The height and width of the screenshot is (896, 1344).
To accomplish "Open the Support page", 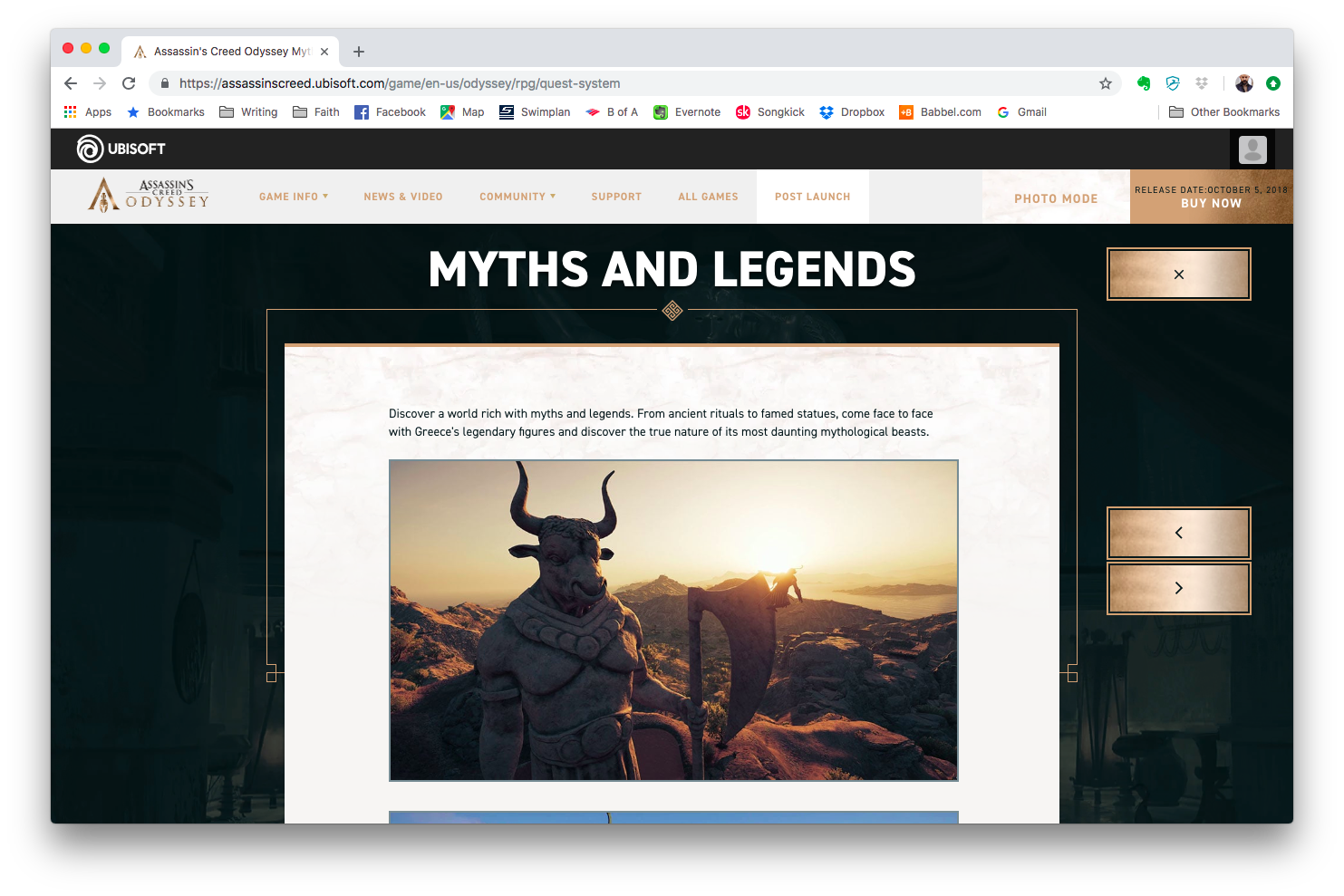I will [616, 197].
